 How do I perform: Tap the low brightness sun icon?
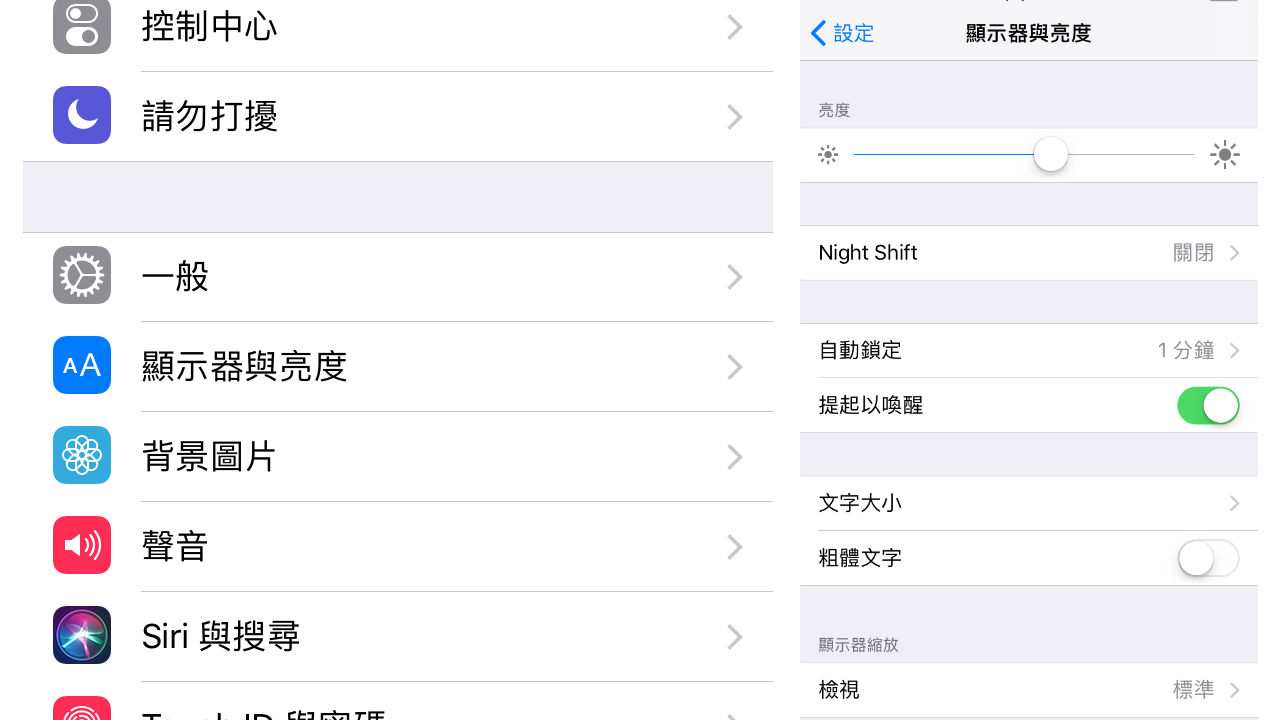828,155
